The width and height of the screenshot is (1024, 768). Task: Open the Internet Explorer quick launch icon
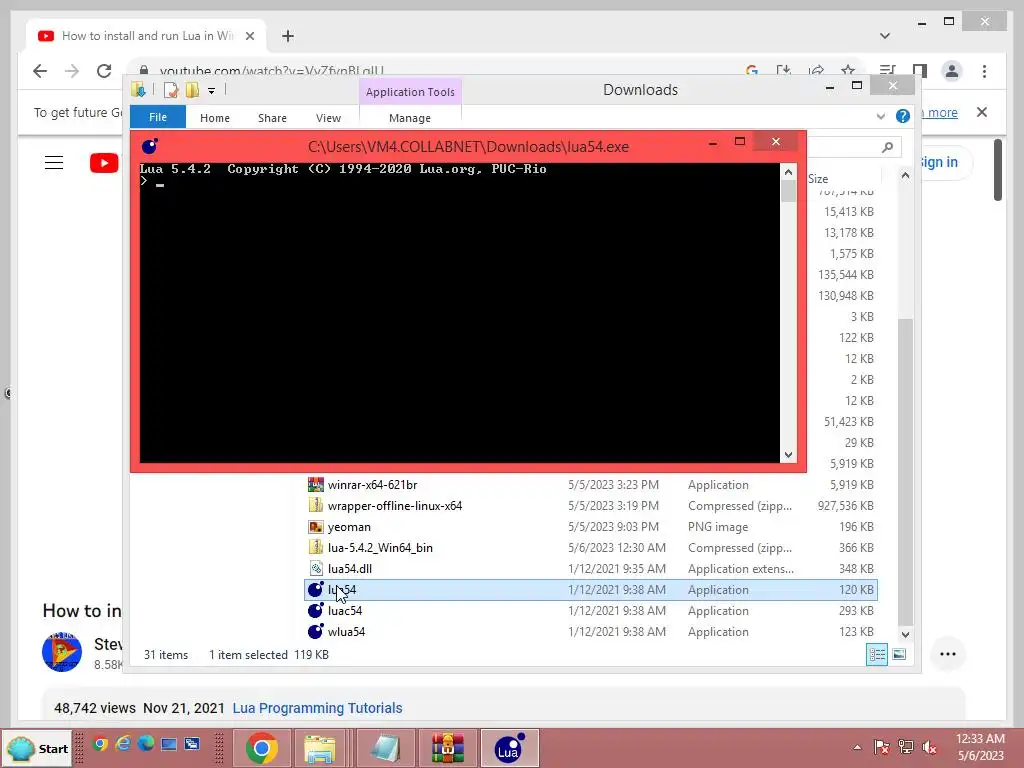coord(123,744)
